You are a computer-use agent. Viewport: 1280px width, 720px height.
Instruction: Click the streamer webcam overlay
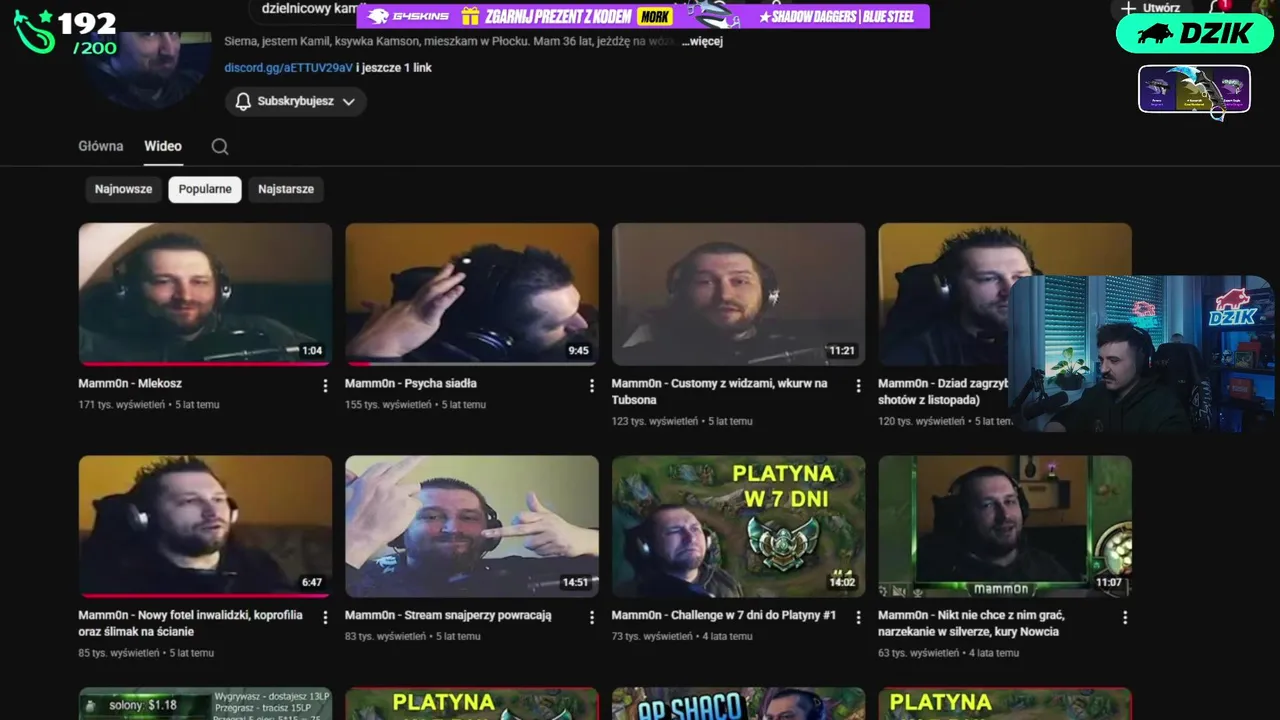(1140, 353)
